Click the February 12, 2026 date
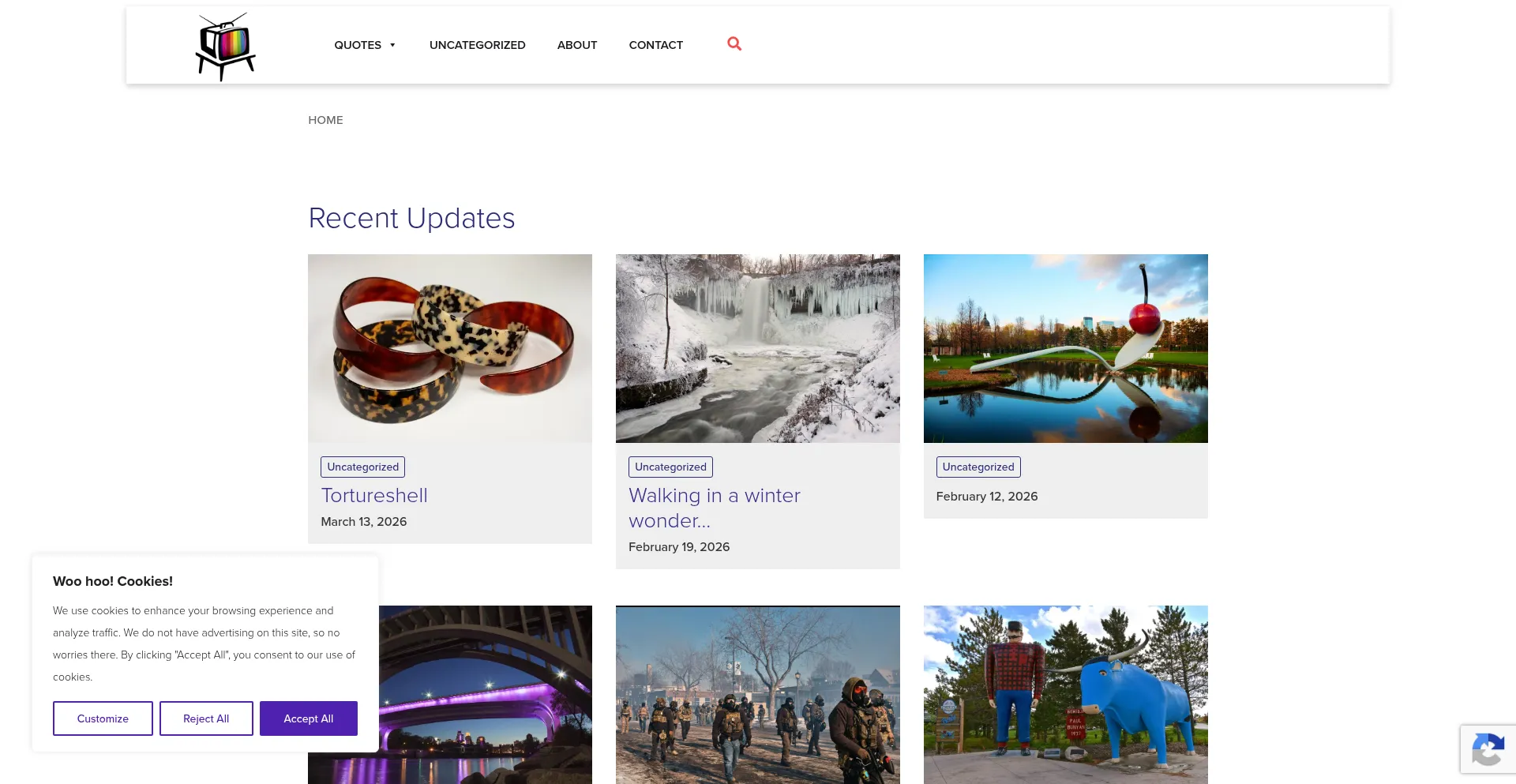The image size is (1516, 784). [987, 497]
